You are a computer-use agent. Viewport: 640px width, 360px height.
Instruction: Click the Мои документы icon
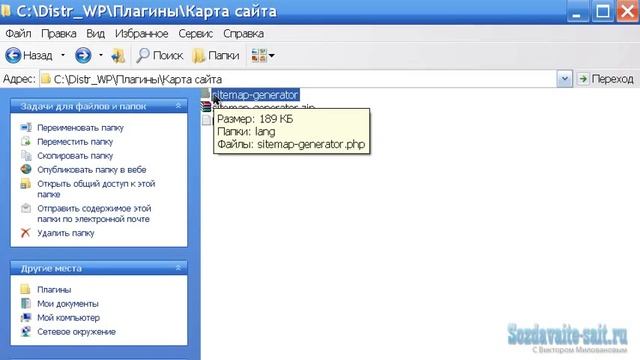click(26, 303)
